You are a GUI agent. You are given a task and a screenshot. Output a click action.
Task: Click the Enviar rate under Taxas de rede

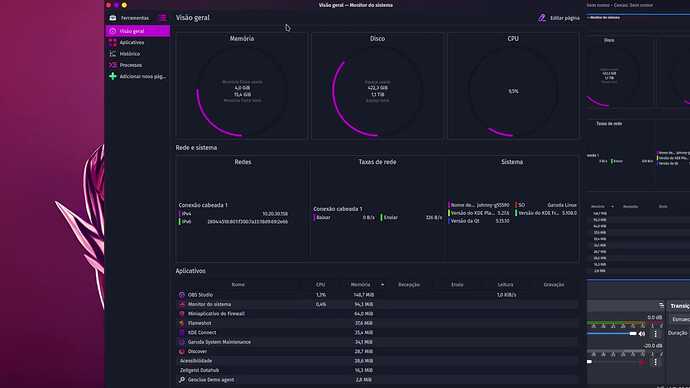tap(411, 217)
